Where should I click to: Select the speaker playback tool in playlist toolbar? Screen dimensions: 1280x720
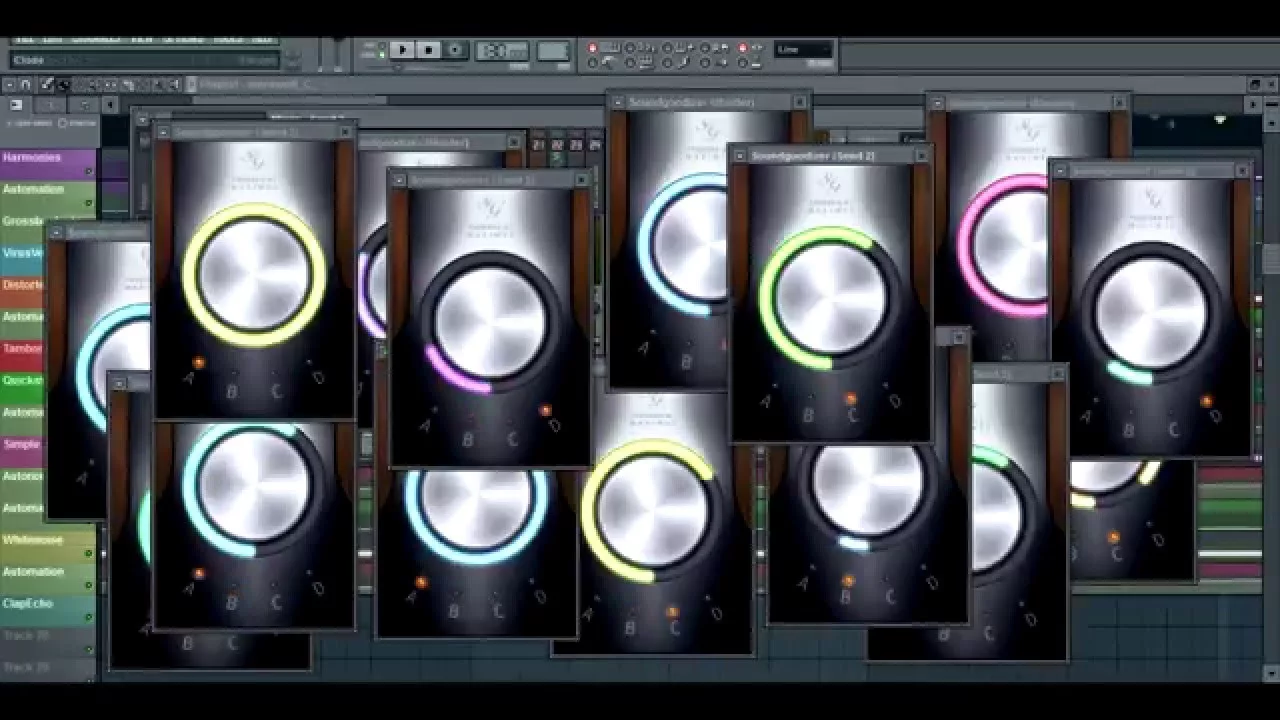pyautogui.click(x=175, y=85)
